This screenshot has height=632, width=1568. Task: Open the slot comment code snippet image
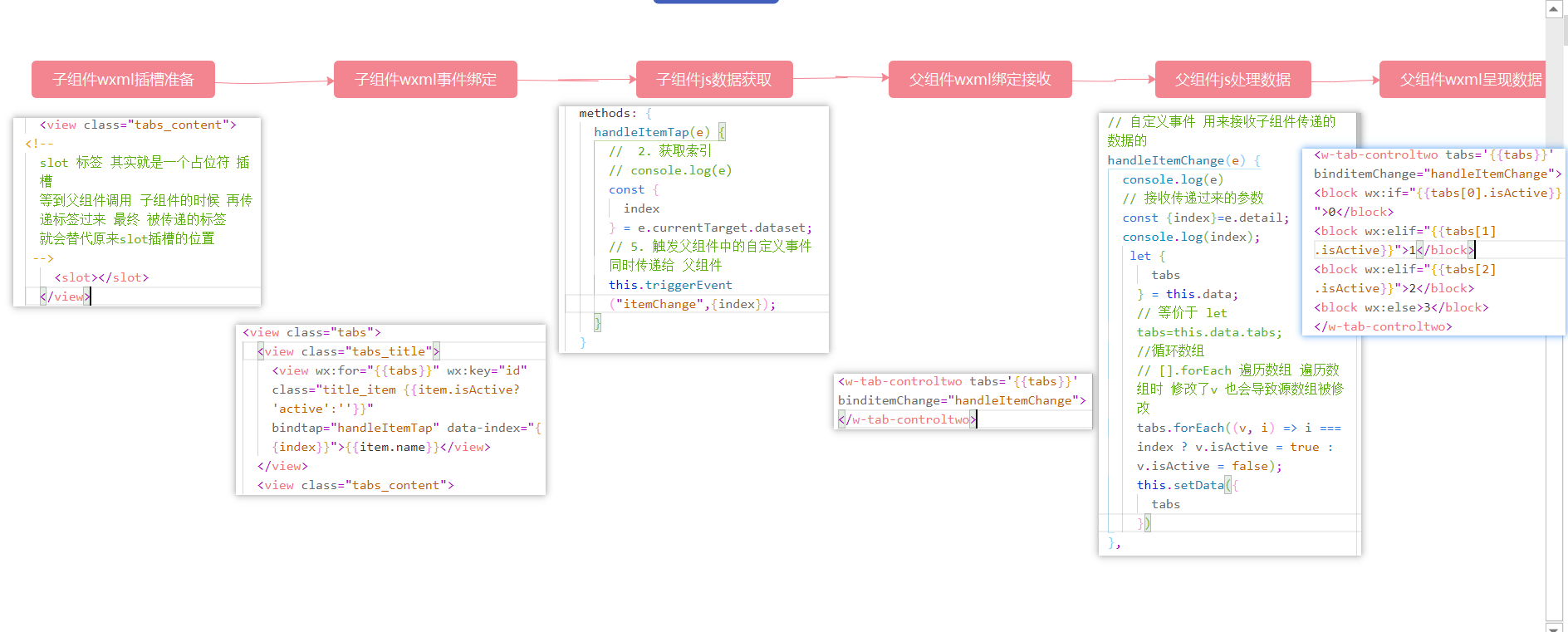coord(137,212)
